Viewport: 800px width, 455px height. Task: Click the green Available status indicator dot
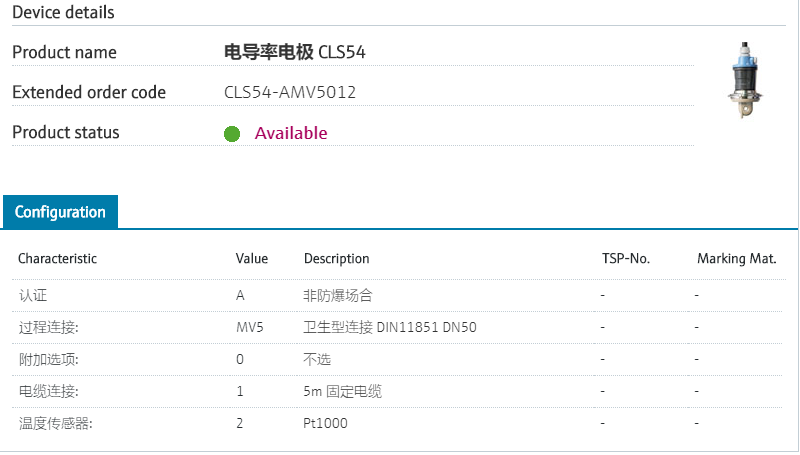[232, 134]
